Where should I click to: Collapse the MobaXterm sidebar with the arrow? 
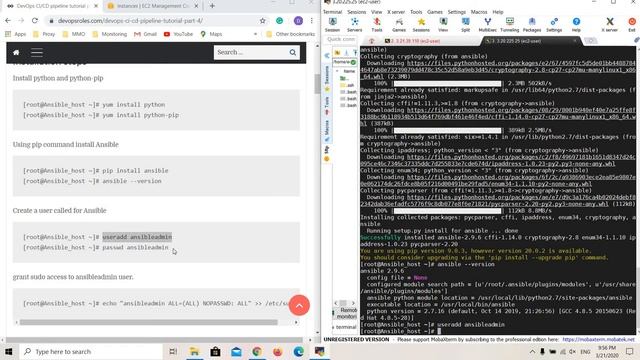tap(327, 56)
